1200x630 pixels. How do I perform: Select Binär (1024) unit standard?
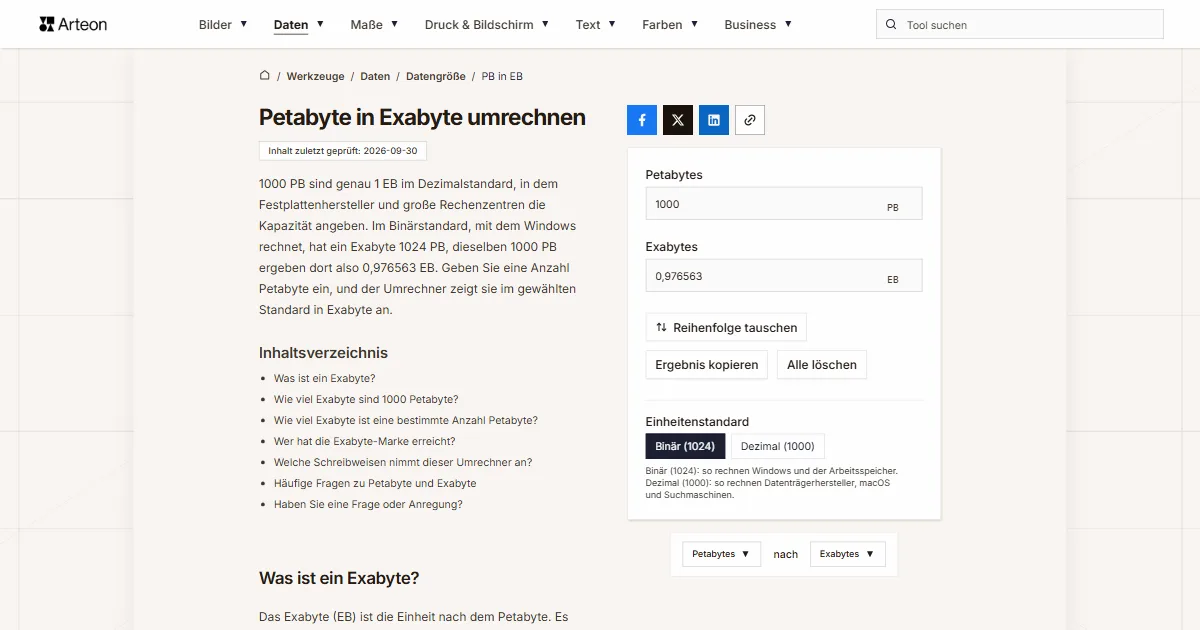pyautogui.click(x=685, y=446)
